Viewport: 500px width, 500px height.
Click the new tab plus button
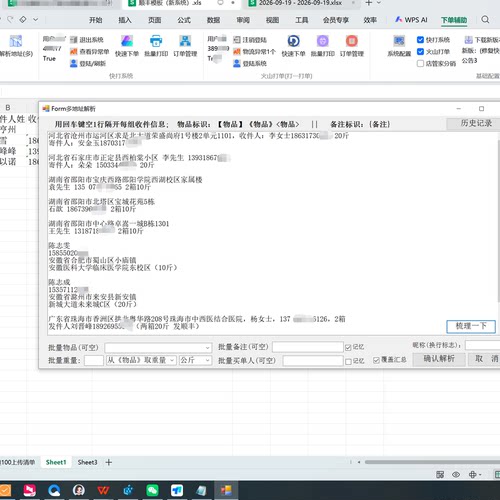coord(368,3)
